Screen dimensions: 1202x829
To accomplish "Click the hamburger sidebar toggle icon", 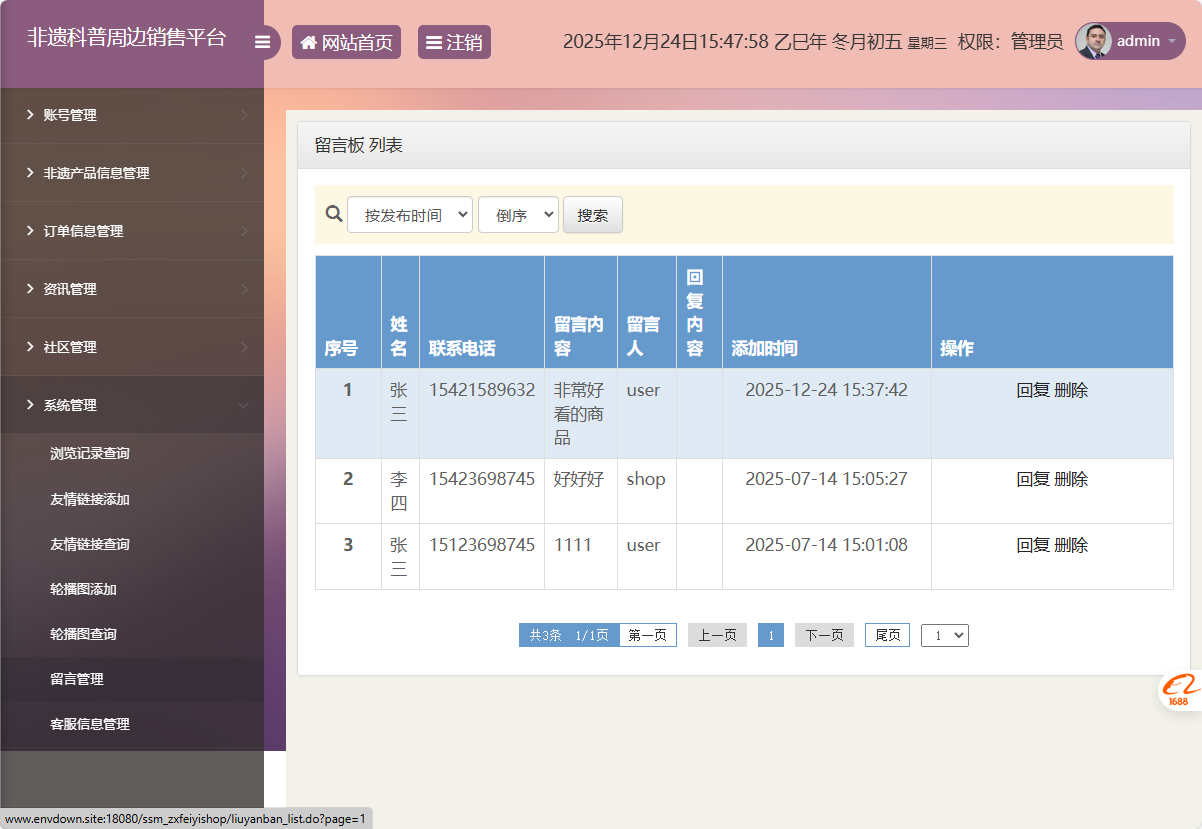I will click(263, 42).
